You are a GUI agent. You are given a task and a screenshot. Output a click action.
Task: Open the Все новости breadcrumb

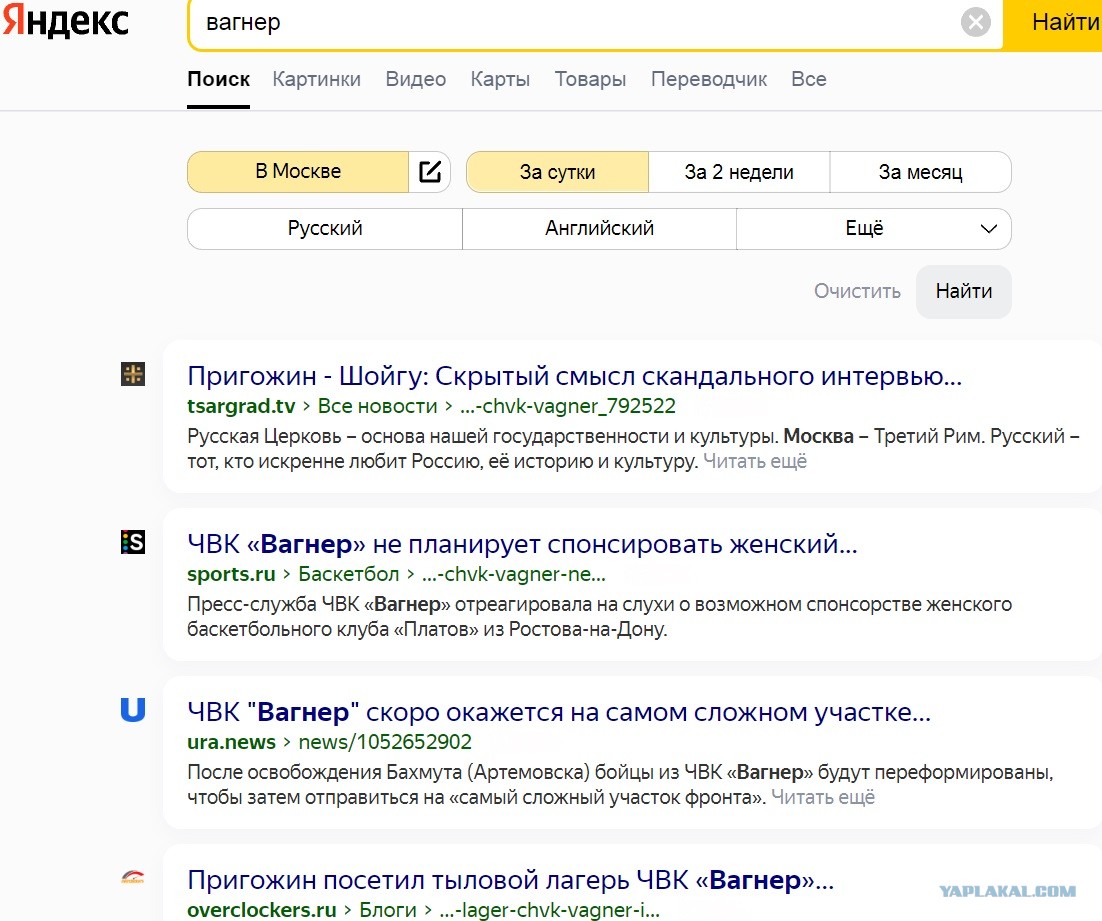[x=377, y=406]
